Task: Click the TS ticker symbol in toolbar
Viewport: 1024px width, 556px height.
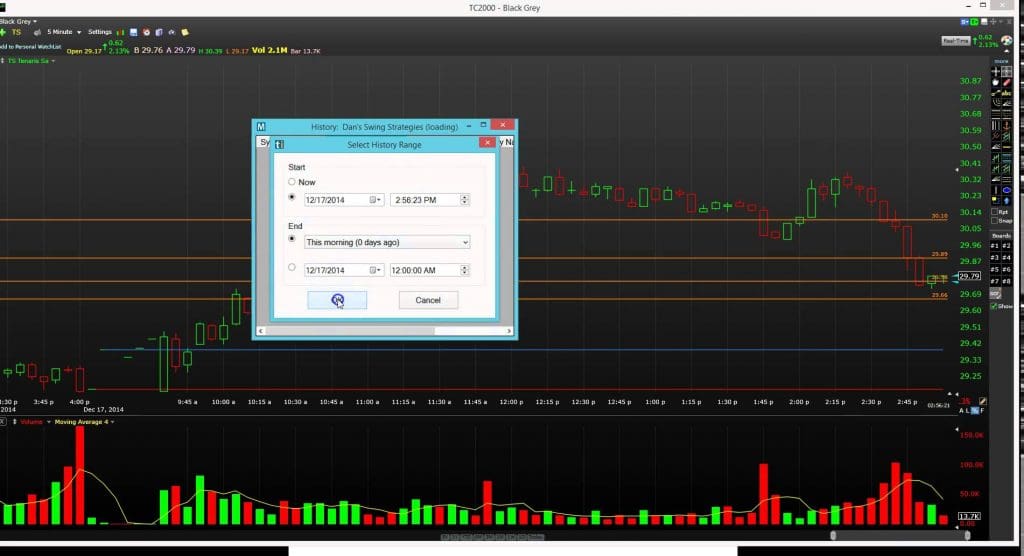Action: point(16,32)
